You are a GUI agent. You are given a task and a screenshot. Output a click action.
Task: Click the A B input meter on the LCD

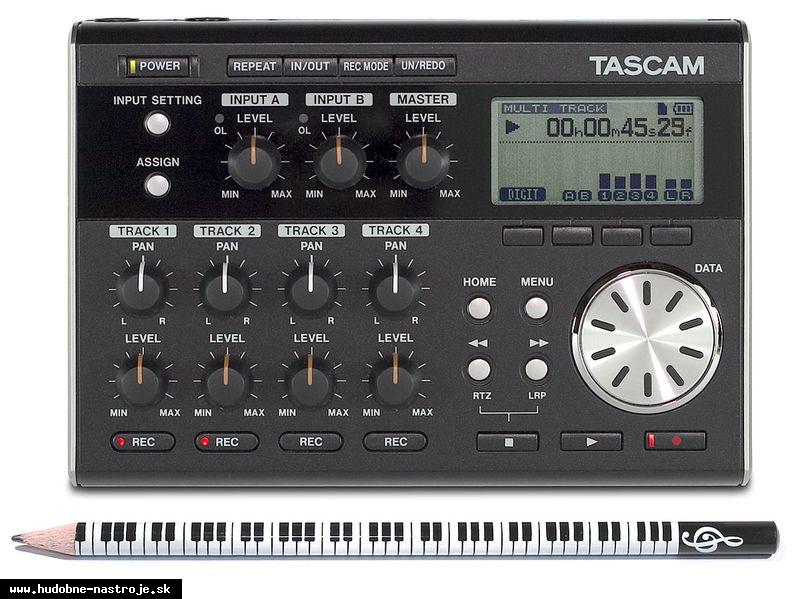[577, 195]
